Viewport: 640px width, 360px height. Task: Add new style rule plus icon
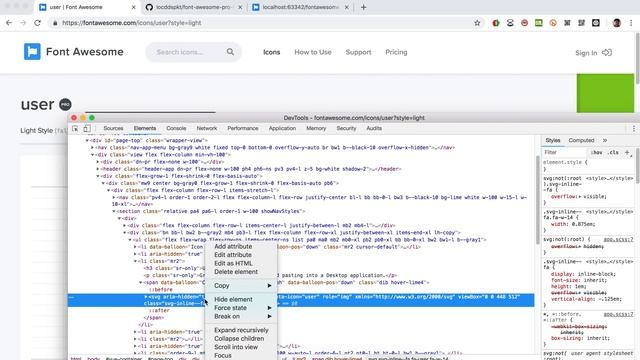(627, 152)
